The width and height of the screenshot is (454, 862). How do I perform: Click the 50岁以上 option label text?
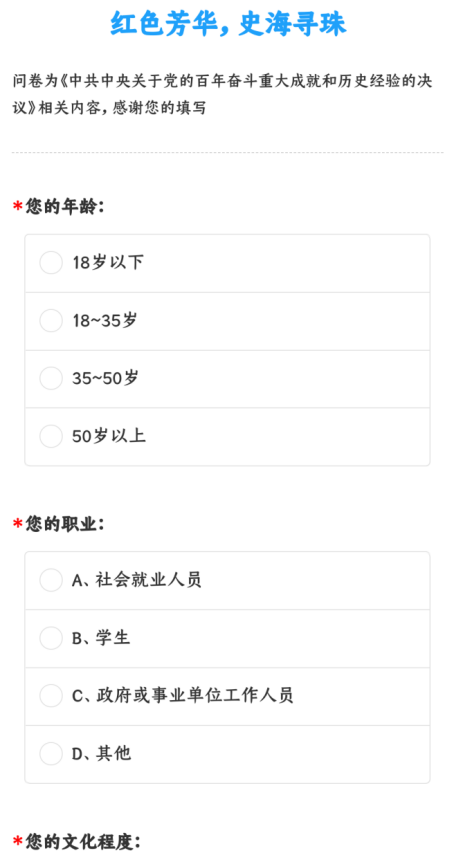tap(109, 436)
